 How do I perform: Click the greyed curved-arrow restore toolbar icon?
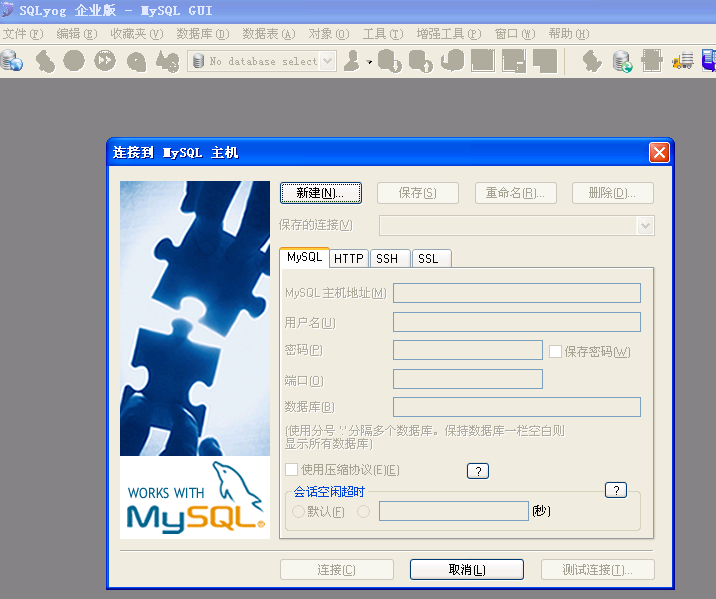pos(453,61)
